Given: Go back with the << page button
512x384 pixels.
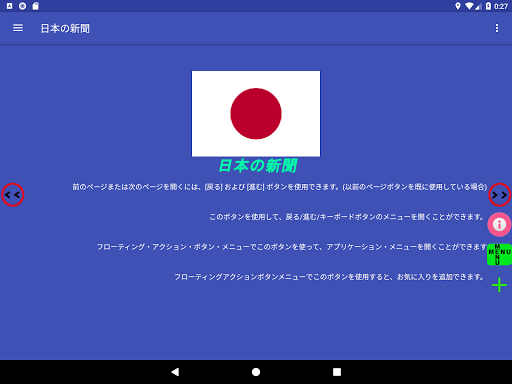Looking at the screenshot, I should 13,195.
